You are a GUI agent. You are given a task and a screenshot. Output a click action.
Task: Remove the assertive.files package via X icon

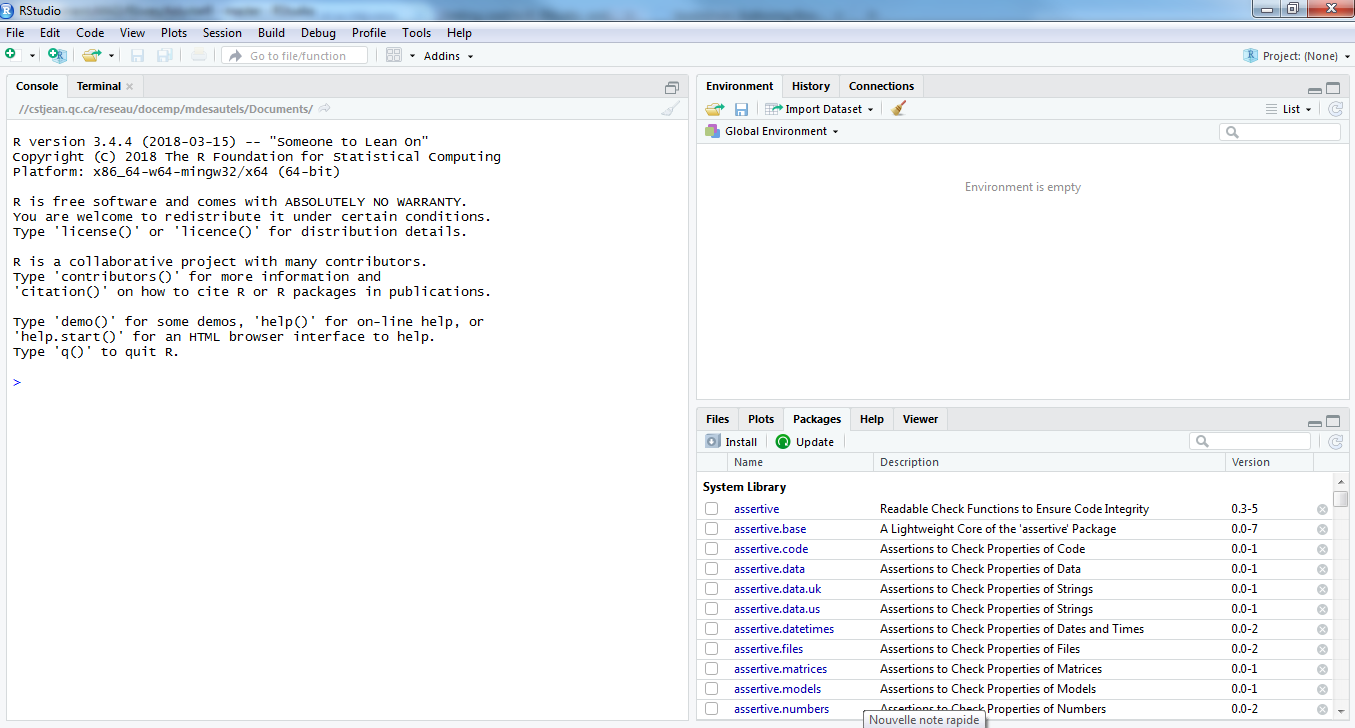point(1322,649)
